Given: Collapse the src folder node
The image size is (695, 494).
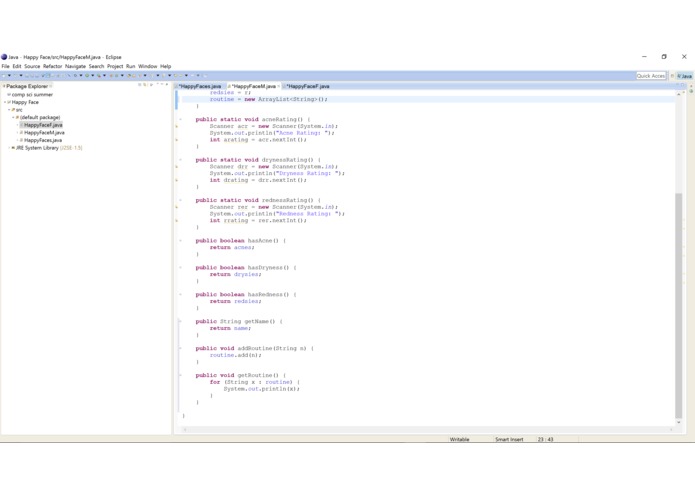Looking at the screenshot, I should (9, 110).
